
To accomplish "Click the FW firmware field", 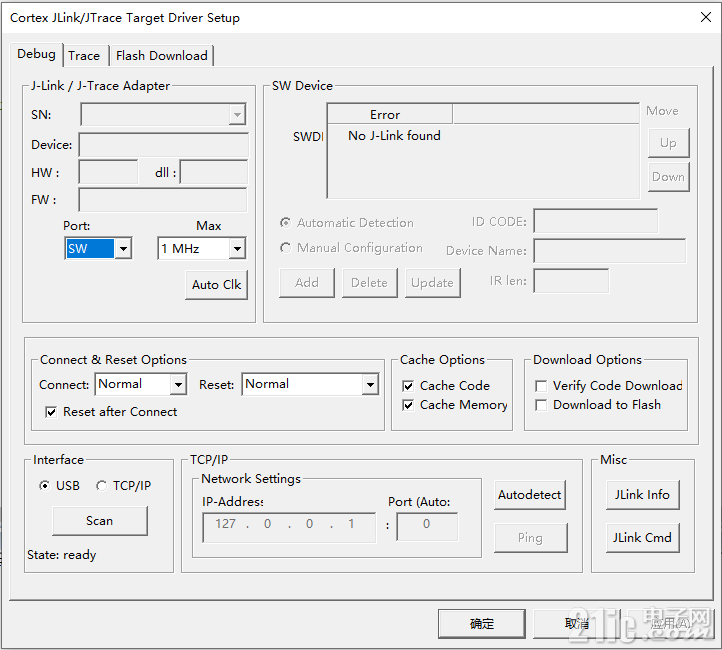I will tap(163, 200).
